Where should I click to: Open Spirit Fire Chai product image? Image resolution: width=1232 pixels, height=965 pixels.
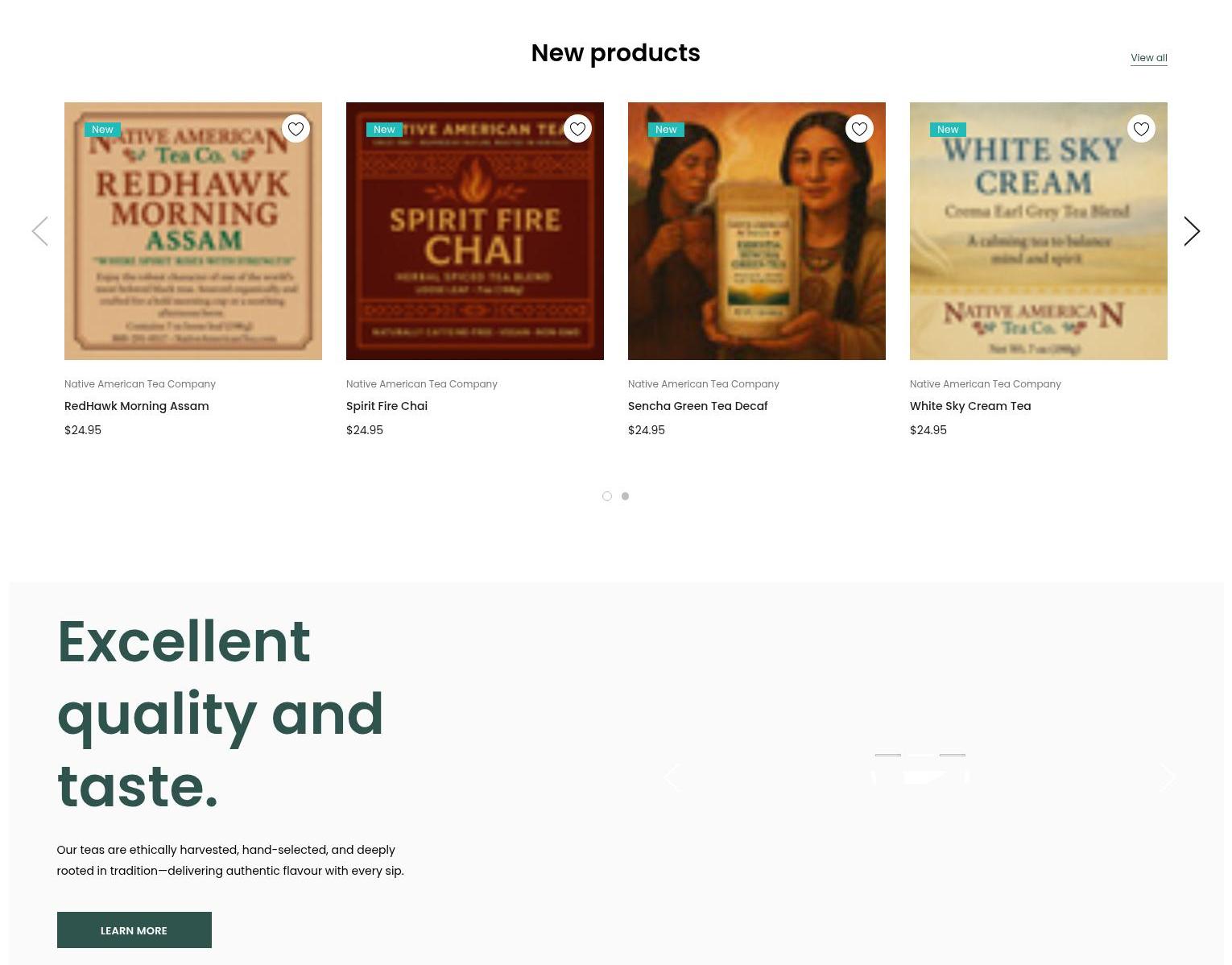click(x=475, y=231)
